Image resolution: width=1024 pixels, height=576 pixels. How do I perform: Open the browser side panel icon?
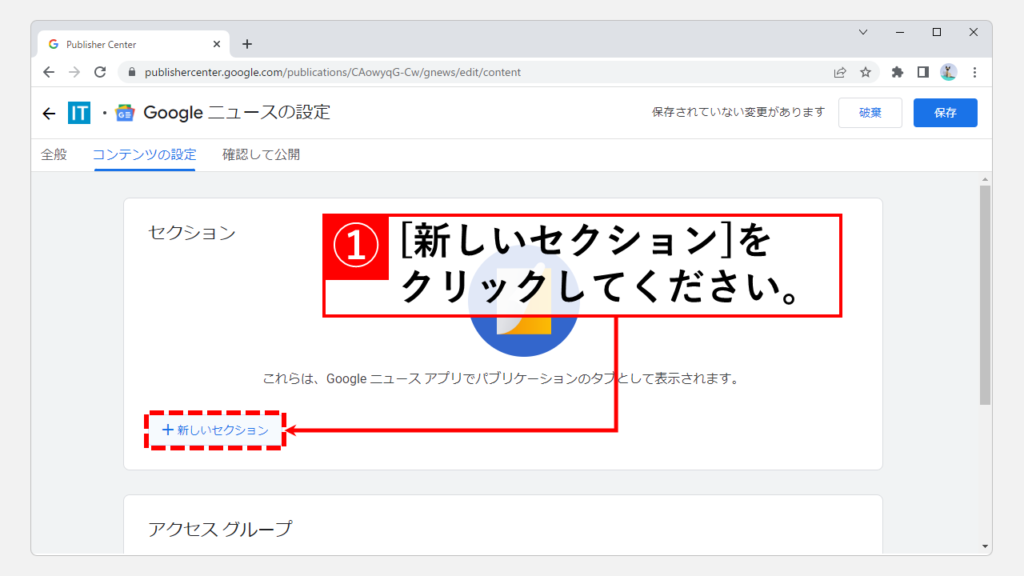tap(923, 72)
